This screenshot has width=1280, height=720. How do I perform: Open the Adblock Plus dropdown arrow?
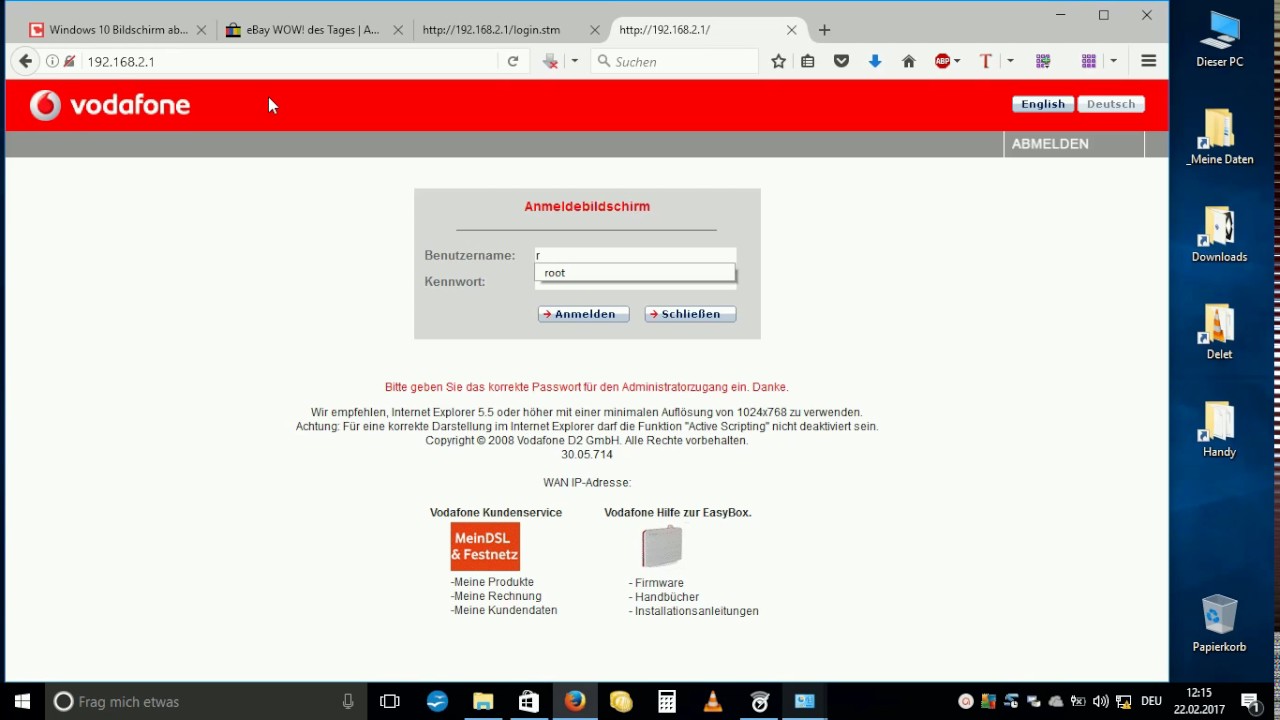957,61
